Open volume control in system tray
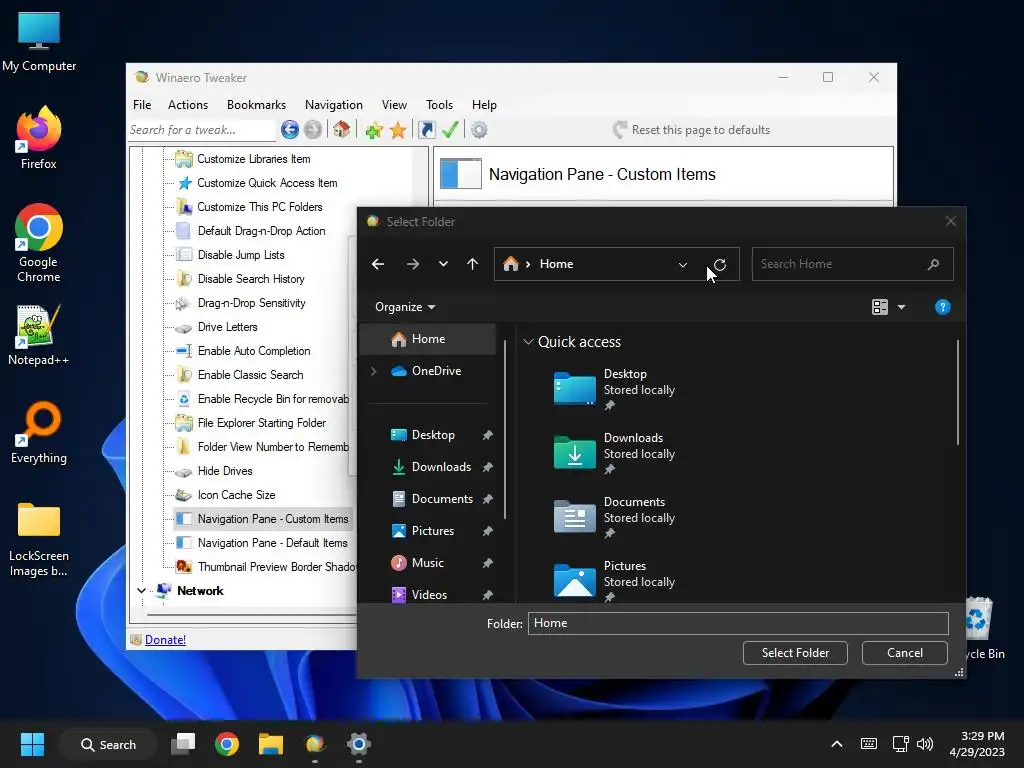The image size is (1024, 768). 925,744
